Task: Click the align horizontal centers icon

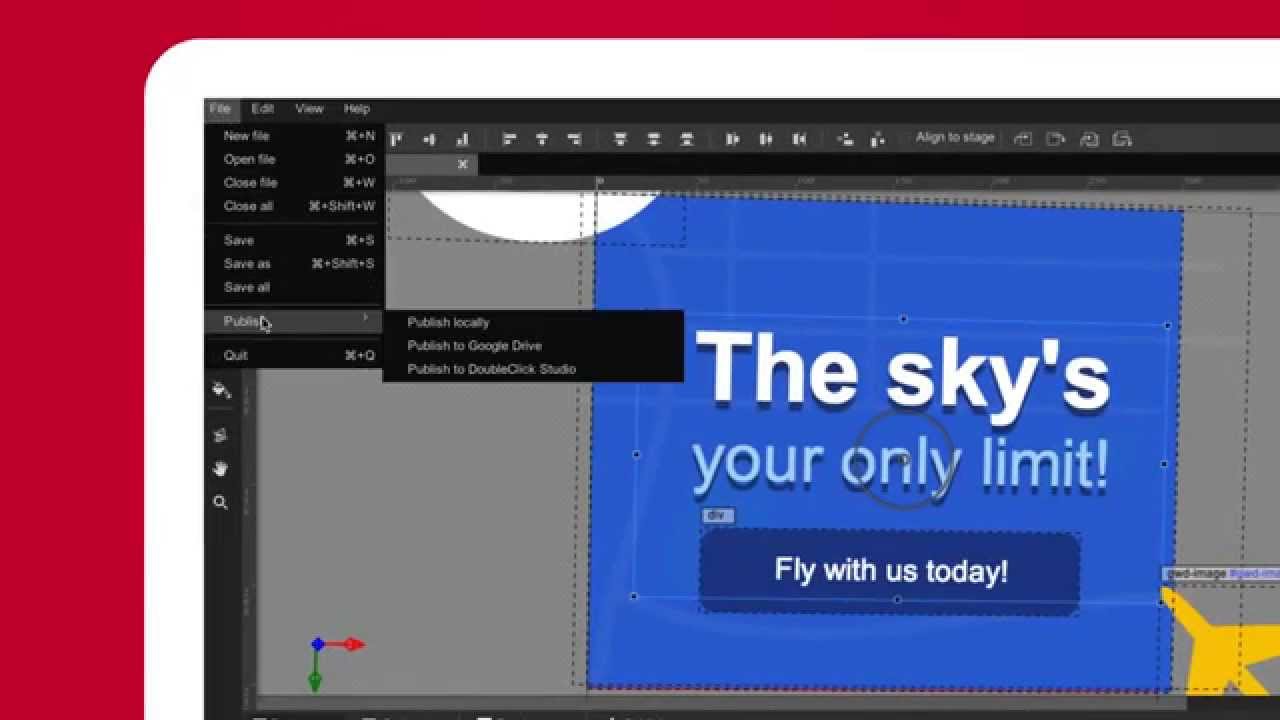Action: click(542, 139)
